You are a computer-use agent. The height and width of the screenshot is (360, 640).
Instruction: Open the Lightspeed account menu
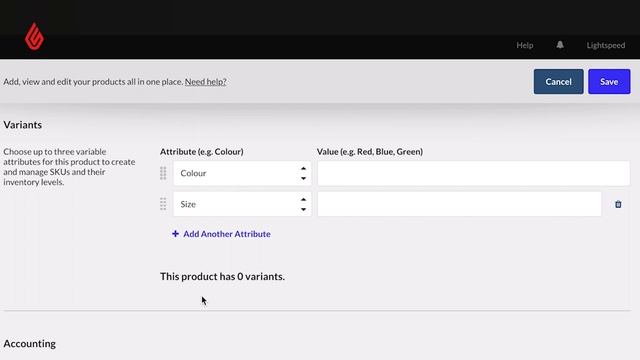point(606,45)
